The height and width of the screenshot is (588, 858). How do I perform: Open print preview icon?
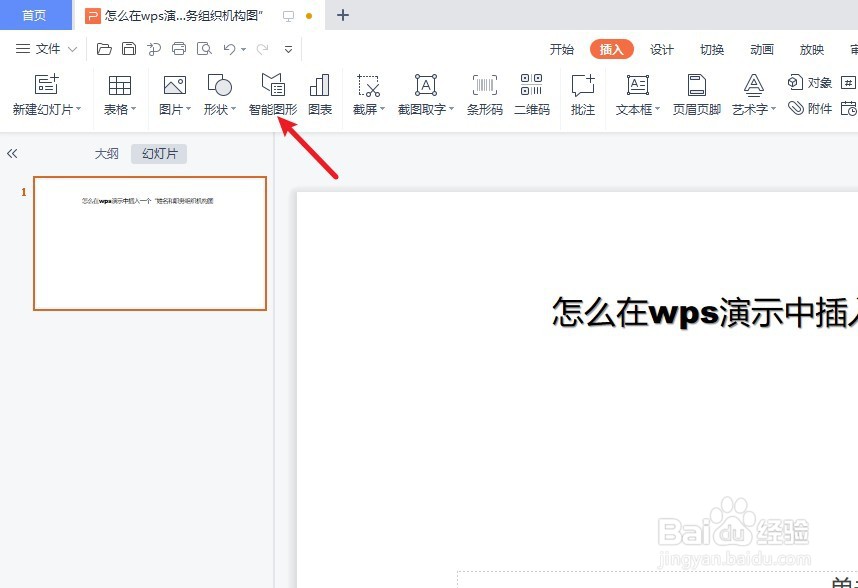(x=204, y=49)
